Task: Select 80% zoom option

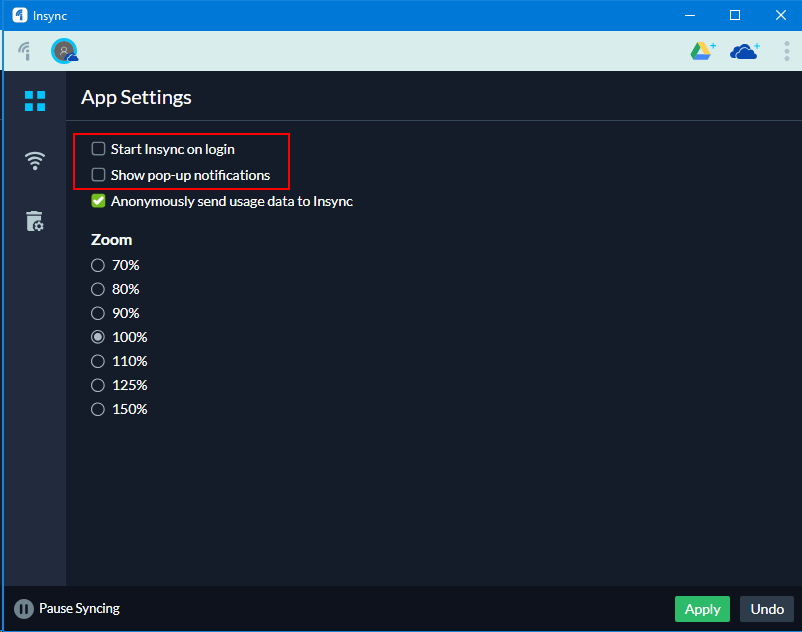Action: [98, 289]
